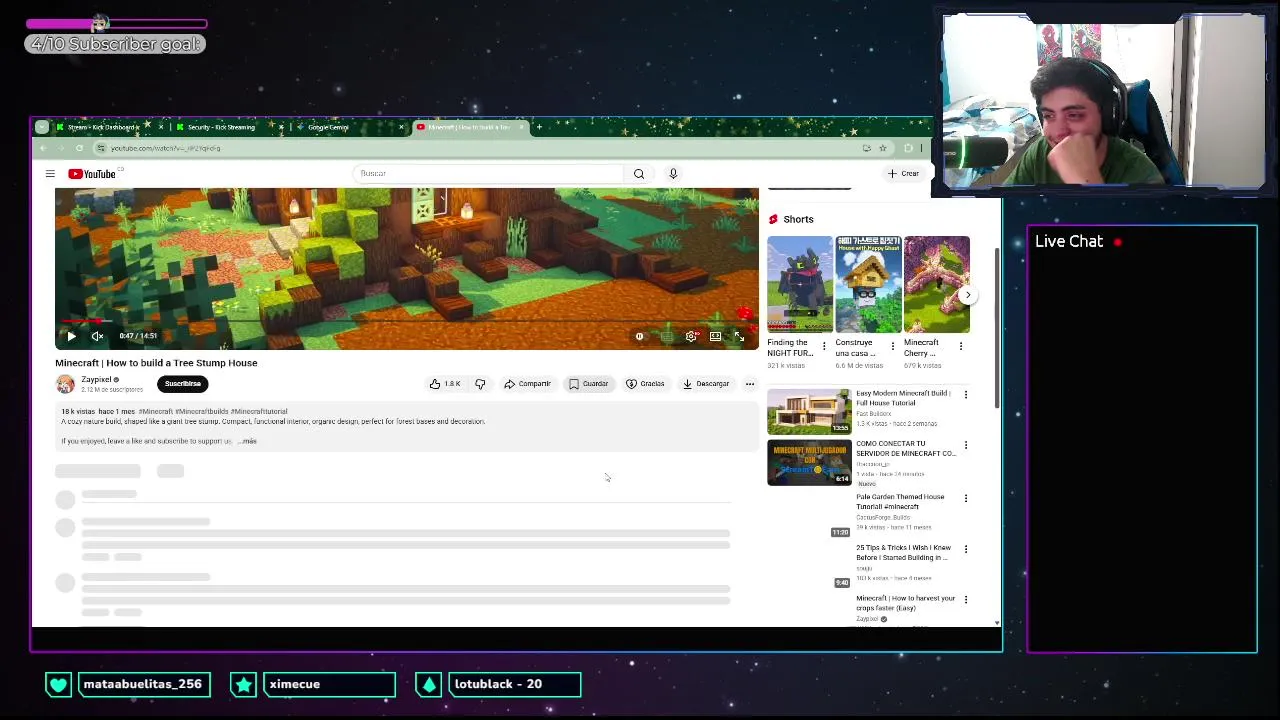Open the Zaypixel channel avatar
The image size is (1280, 720).
[65, 384]
